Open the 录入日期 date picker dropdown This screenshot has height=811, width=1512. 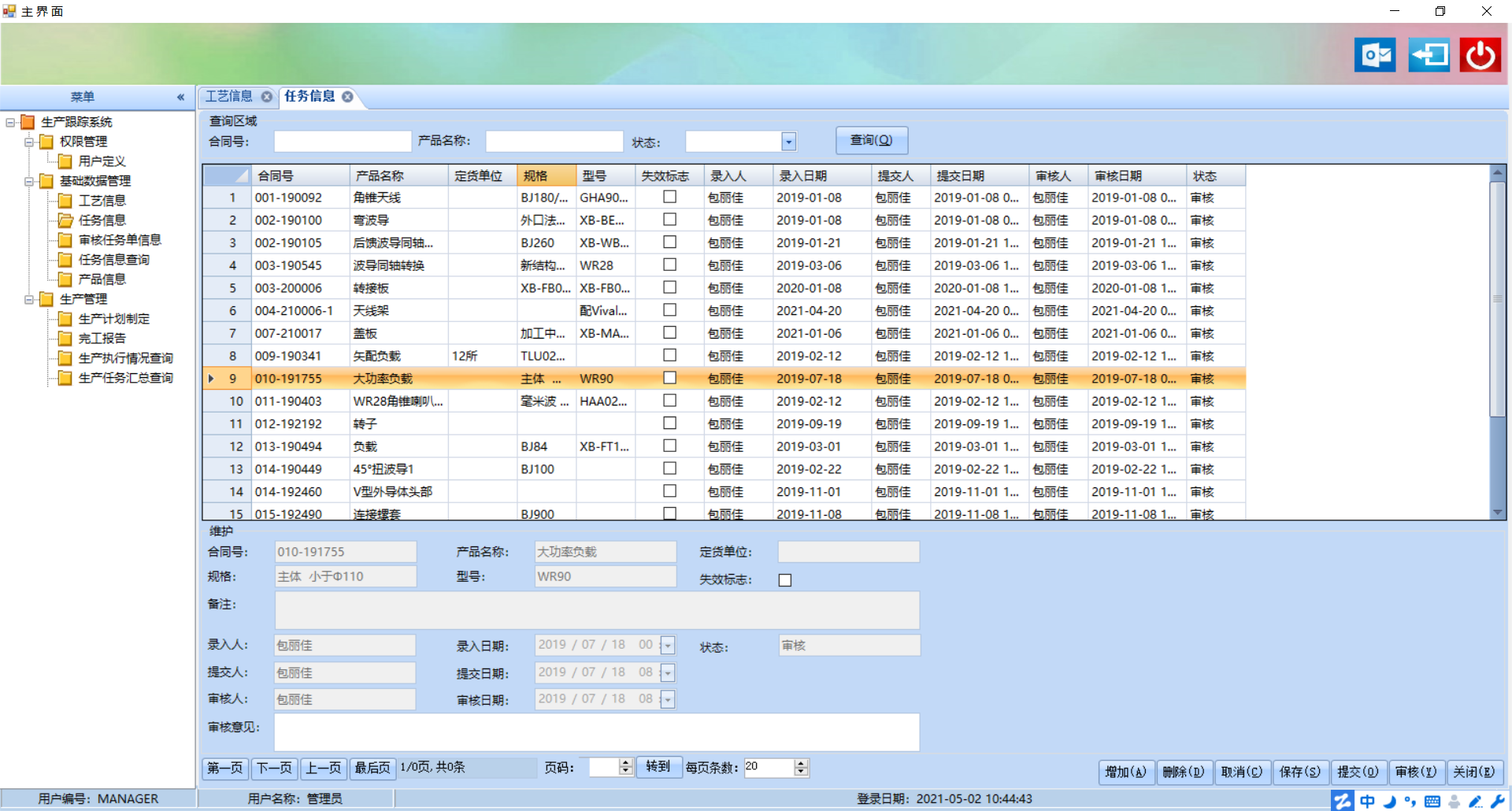pos(668,646)
